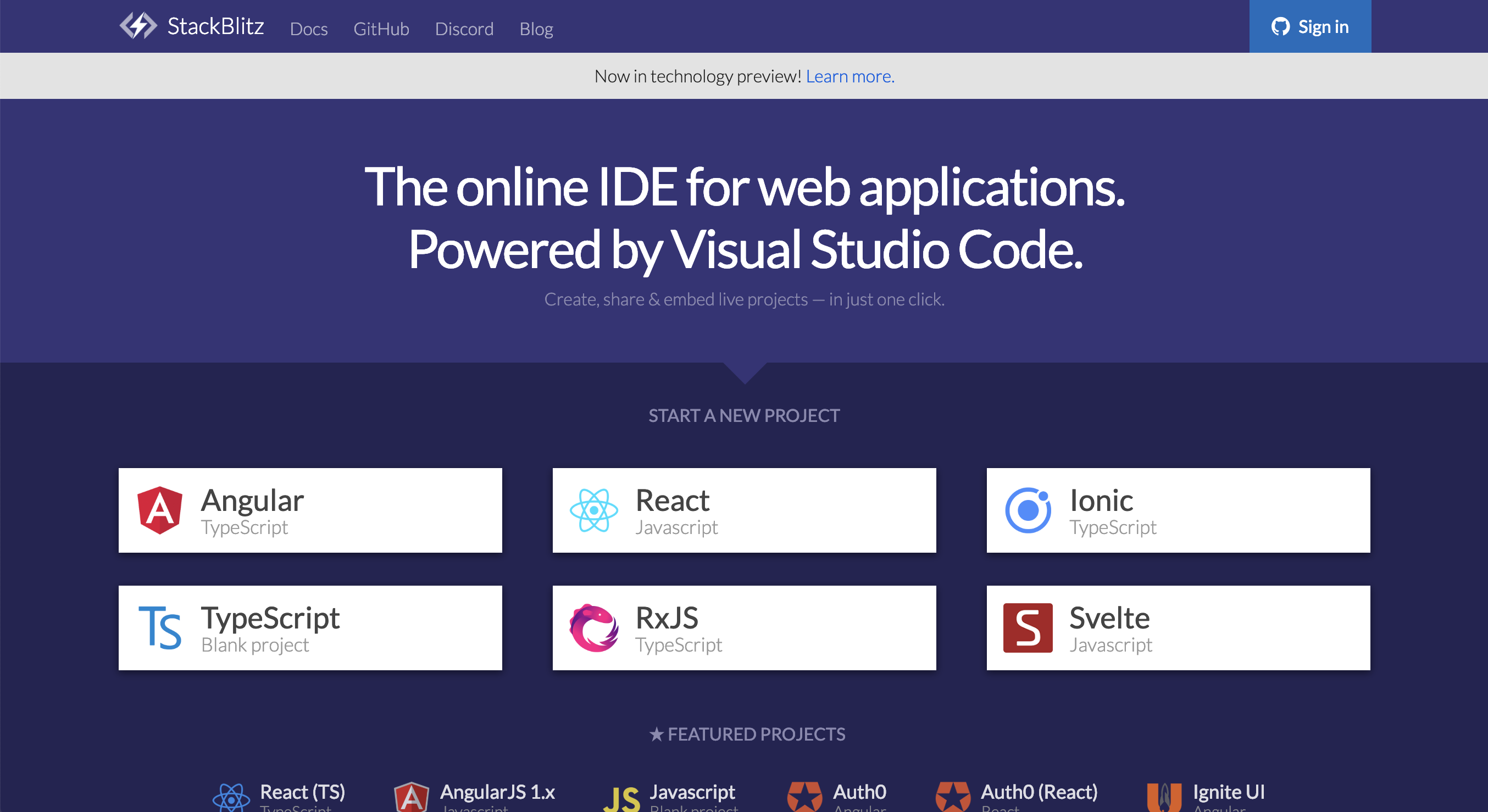Start a new Svelte Javascript project
1488x812 pixels.
pos(1179,628)
